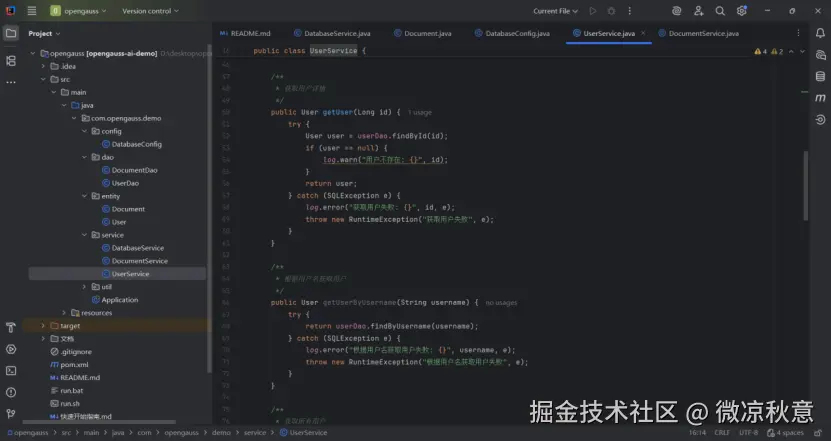
Task: Click the 16:14 line-column indicator
Action: pos(697,433)
